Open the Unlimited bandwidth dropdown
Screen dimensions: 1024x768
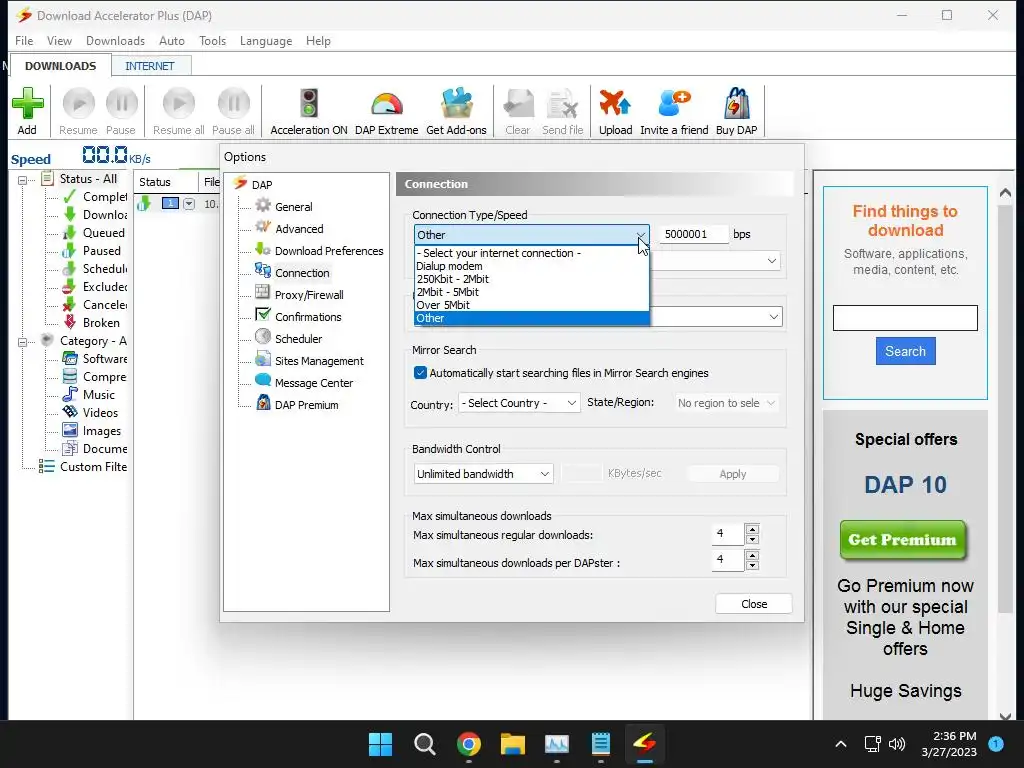(483, 474)
